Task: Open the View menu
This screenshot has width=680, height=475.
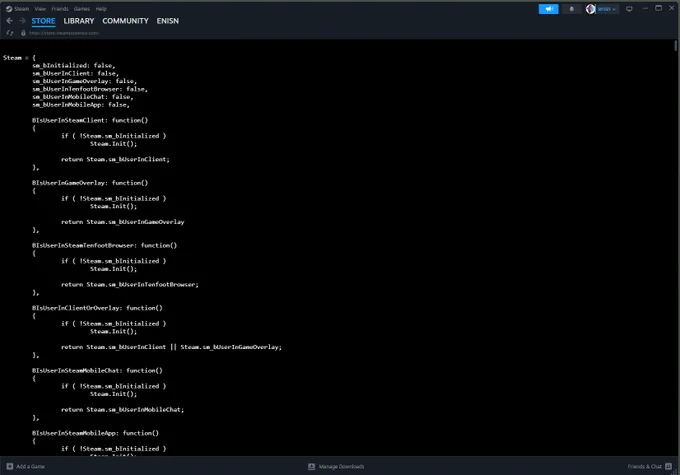Action: tap(40, 9)
